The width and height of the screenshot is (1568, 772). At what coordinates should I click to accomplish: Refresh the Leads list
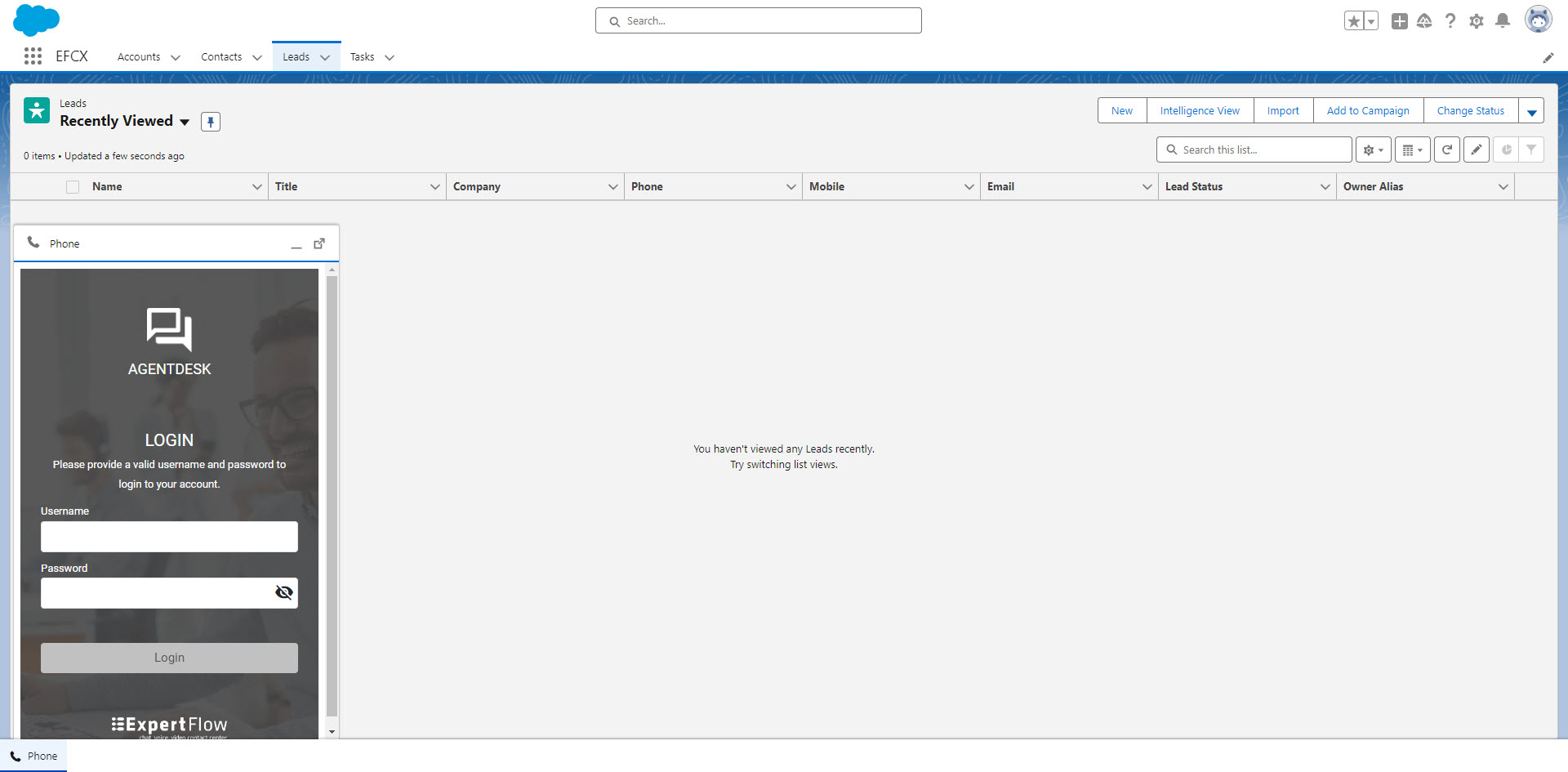click(1446, 150)
